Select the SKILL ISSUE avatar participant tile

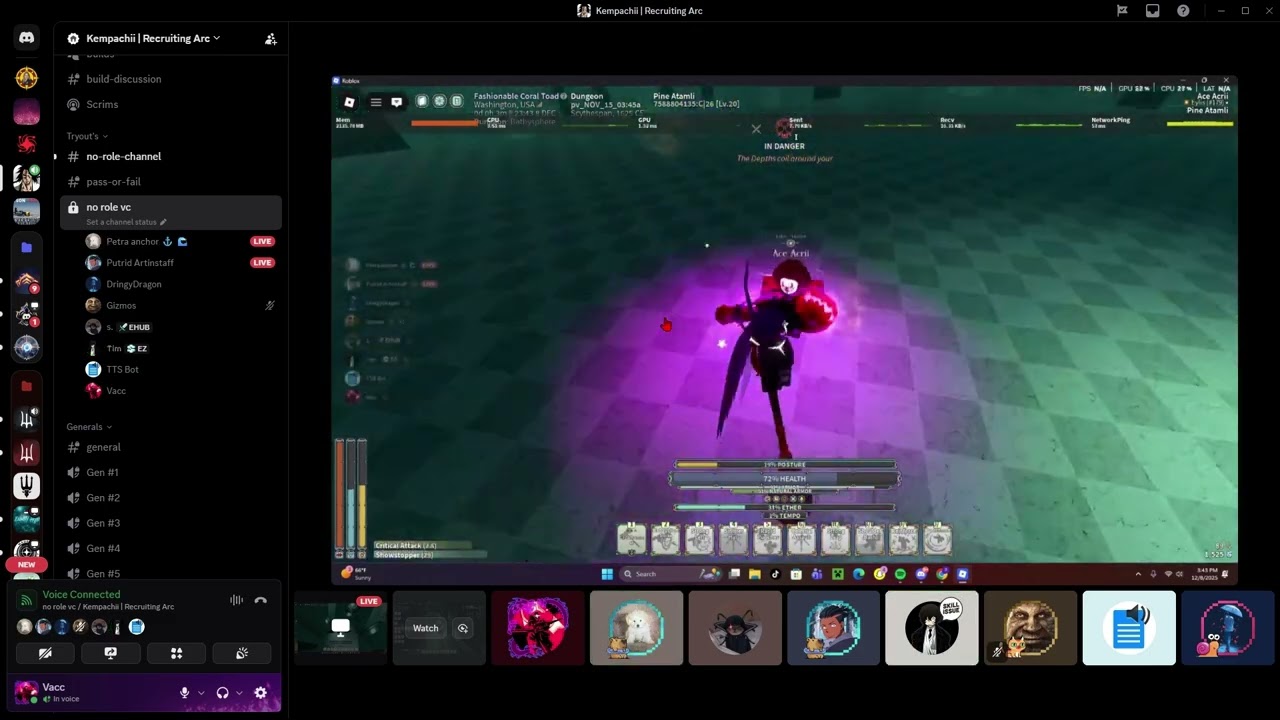click(932, 628)
